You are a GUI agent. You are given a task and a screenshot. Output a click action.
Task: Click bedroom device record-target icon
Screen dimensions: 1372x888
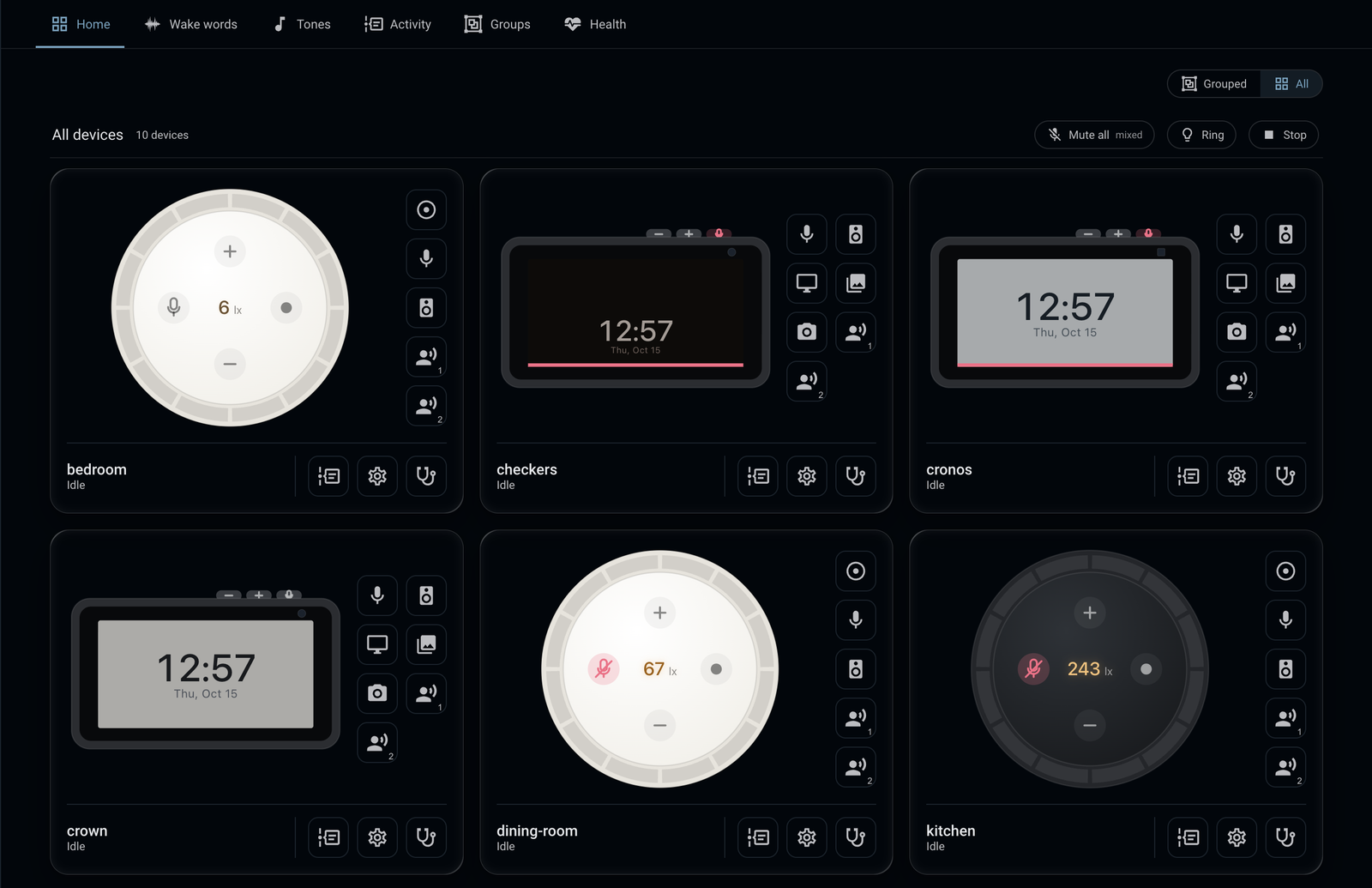click(x=426, y=209)
